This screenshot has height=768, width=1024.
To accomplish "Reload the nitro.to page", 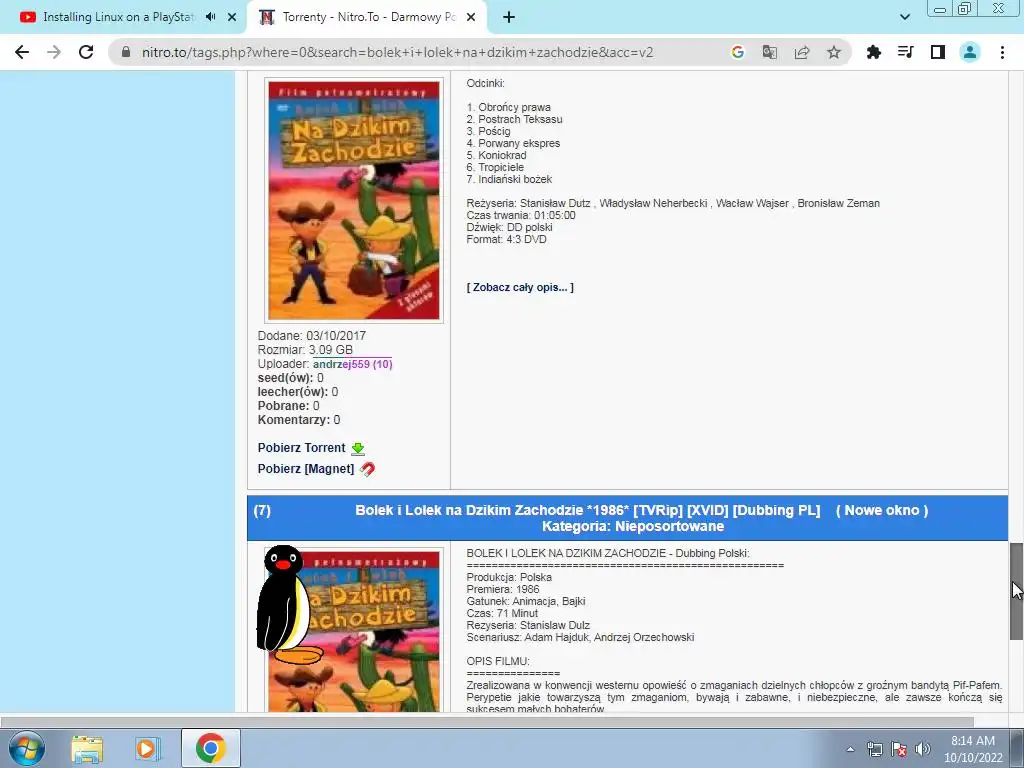I will pyautogui.click(x=86, y=52).
